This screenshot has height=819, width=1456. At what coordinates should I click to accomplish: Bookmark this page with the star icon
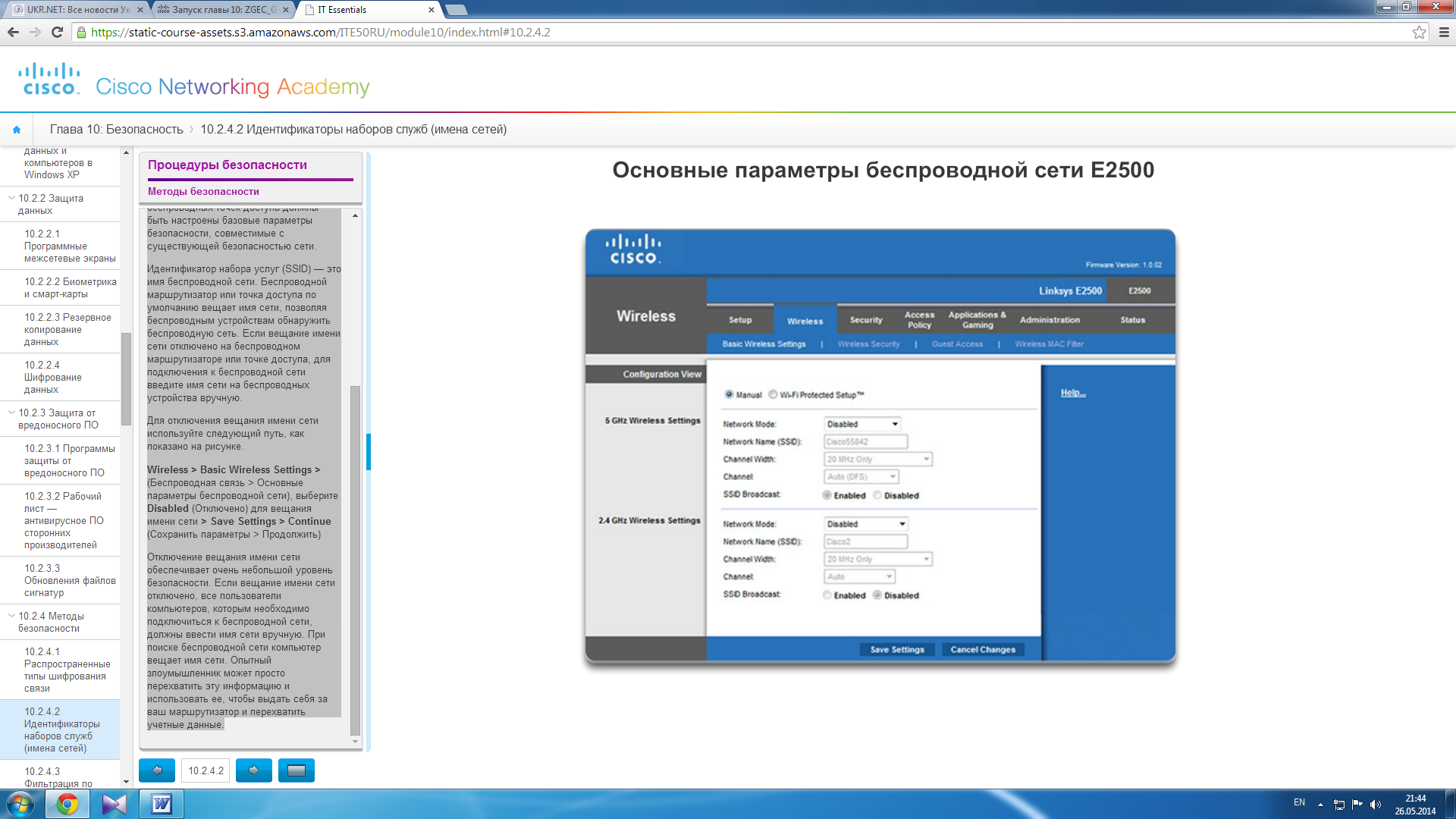pyautogui.click(x=1419, y=32)
